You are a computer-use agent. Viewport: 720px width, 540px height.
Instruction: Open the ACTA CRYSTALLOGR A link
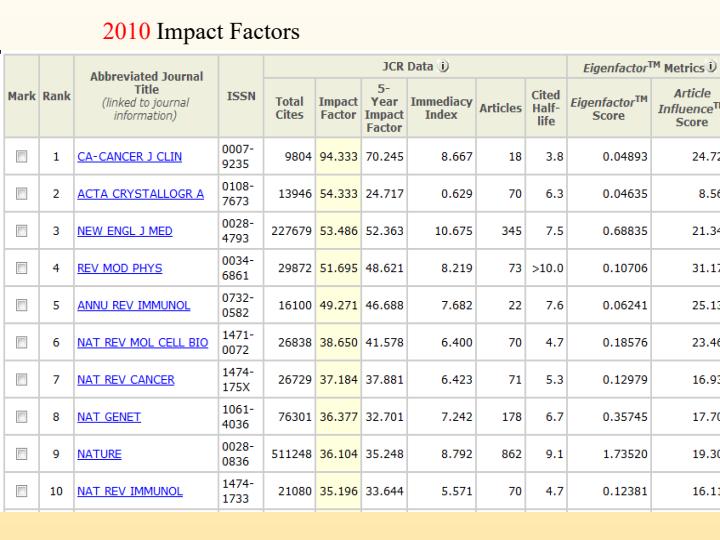point(141,194)
